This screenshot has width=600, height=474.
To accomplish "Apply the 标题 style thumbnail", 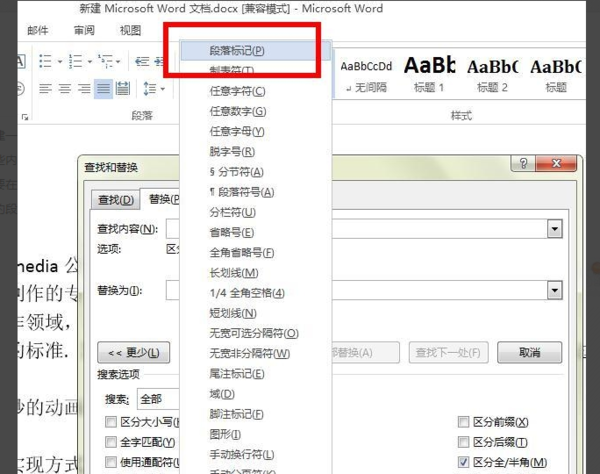I will tap(556, 76).
